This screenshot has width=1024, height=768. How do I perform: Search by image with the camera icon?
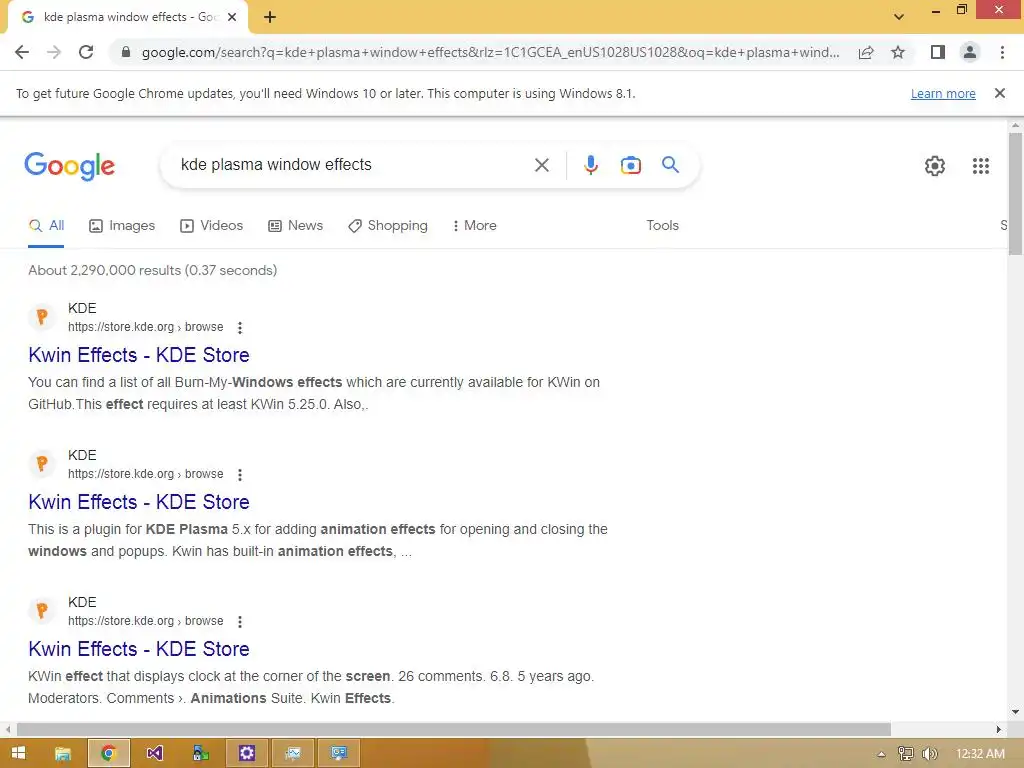click(630, 165)
